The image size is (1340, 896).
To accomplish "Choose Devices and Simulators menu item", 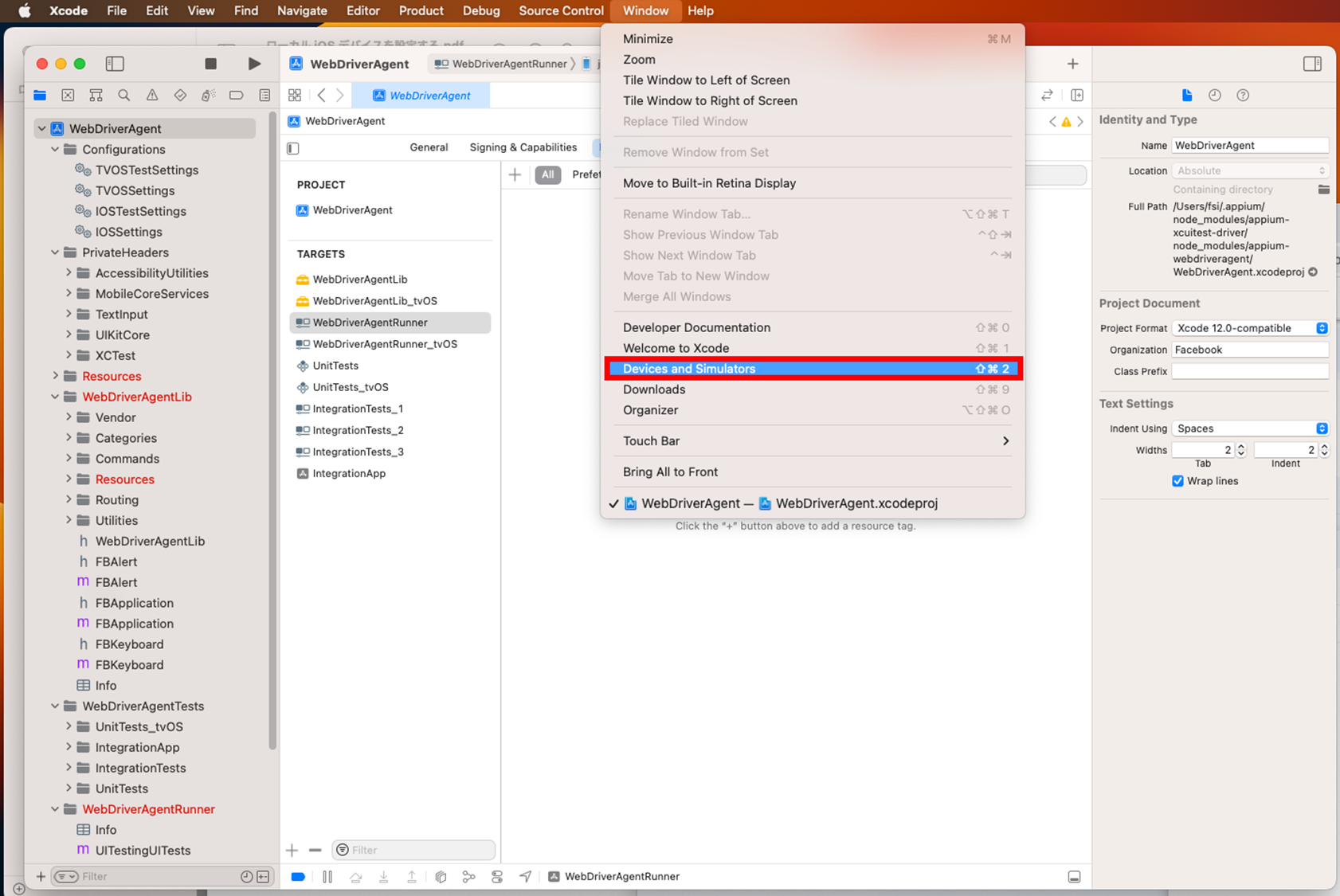I will tap(813, 369).
